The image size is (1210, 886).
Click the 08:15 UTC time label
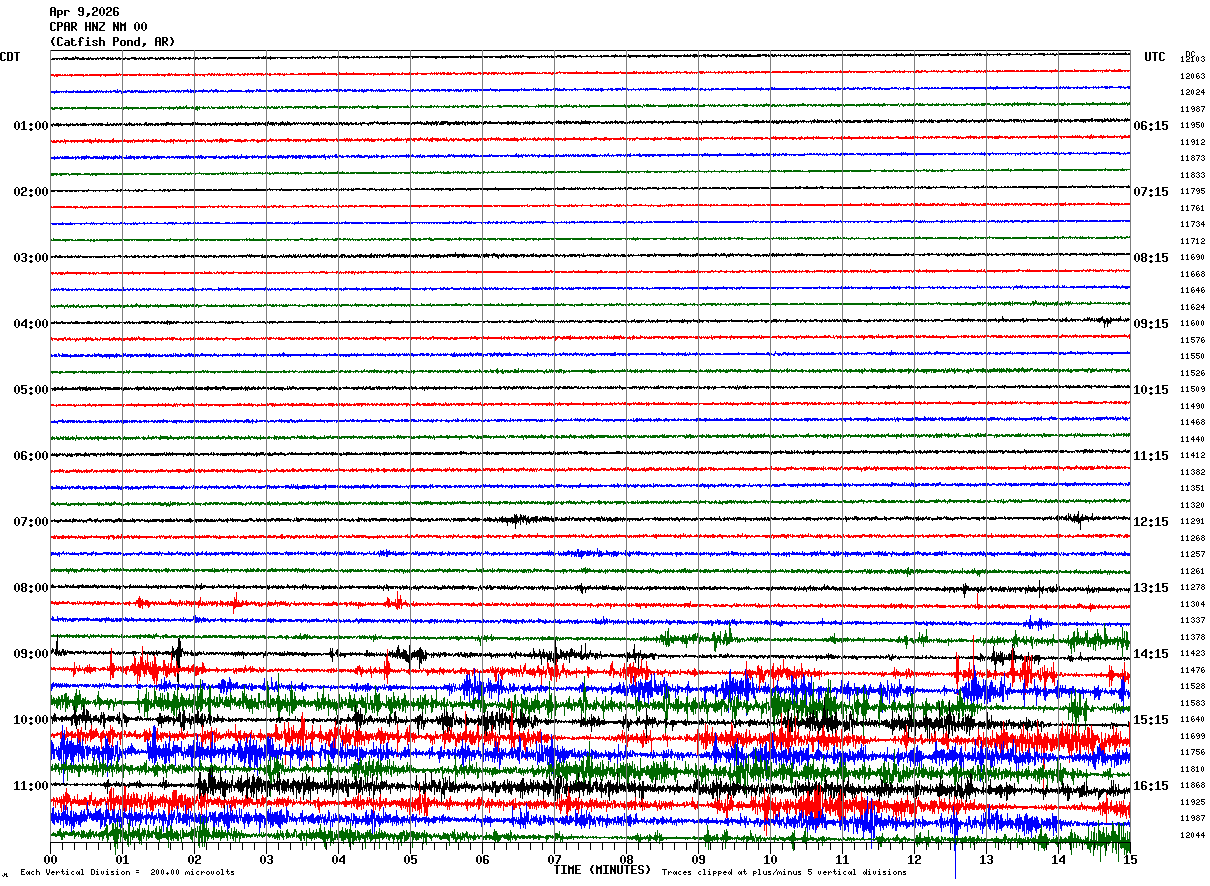(1151, 258)
